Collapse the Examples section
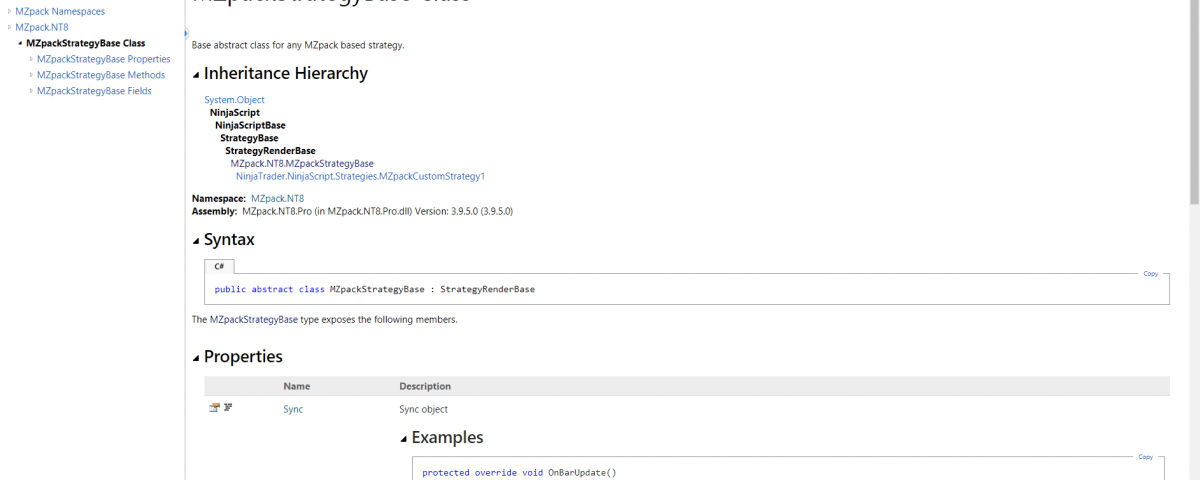Screen dimensions: 1200x480 coord(404,438)
